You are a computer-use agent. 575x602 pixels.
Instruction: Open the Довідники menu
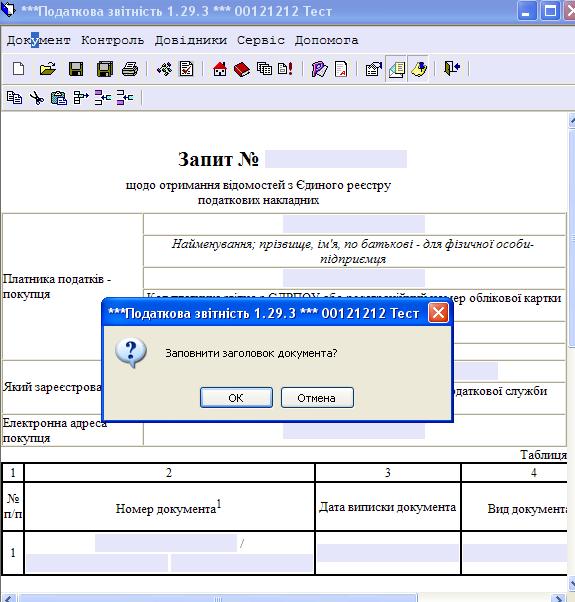coord(191,40)
